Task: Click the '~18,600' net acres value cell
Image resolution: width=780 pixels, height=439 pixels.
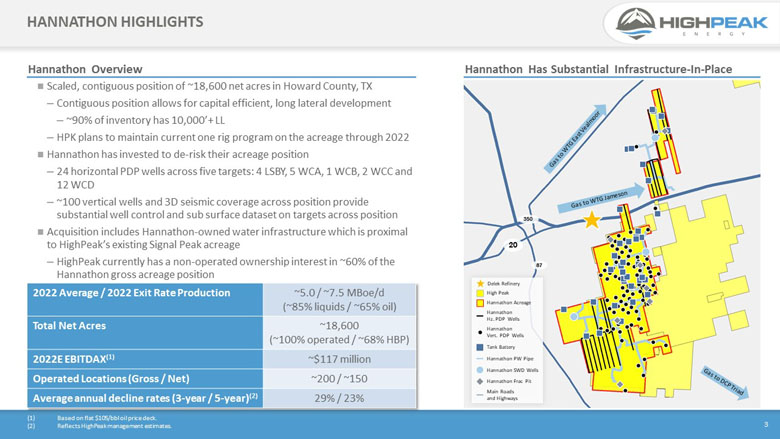Action: (339, 333)
